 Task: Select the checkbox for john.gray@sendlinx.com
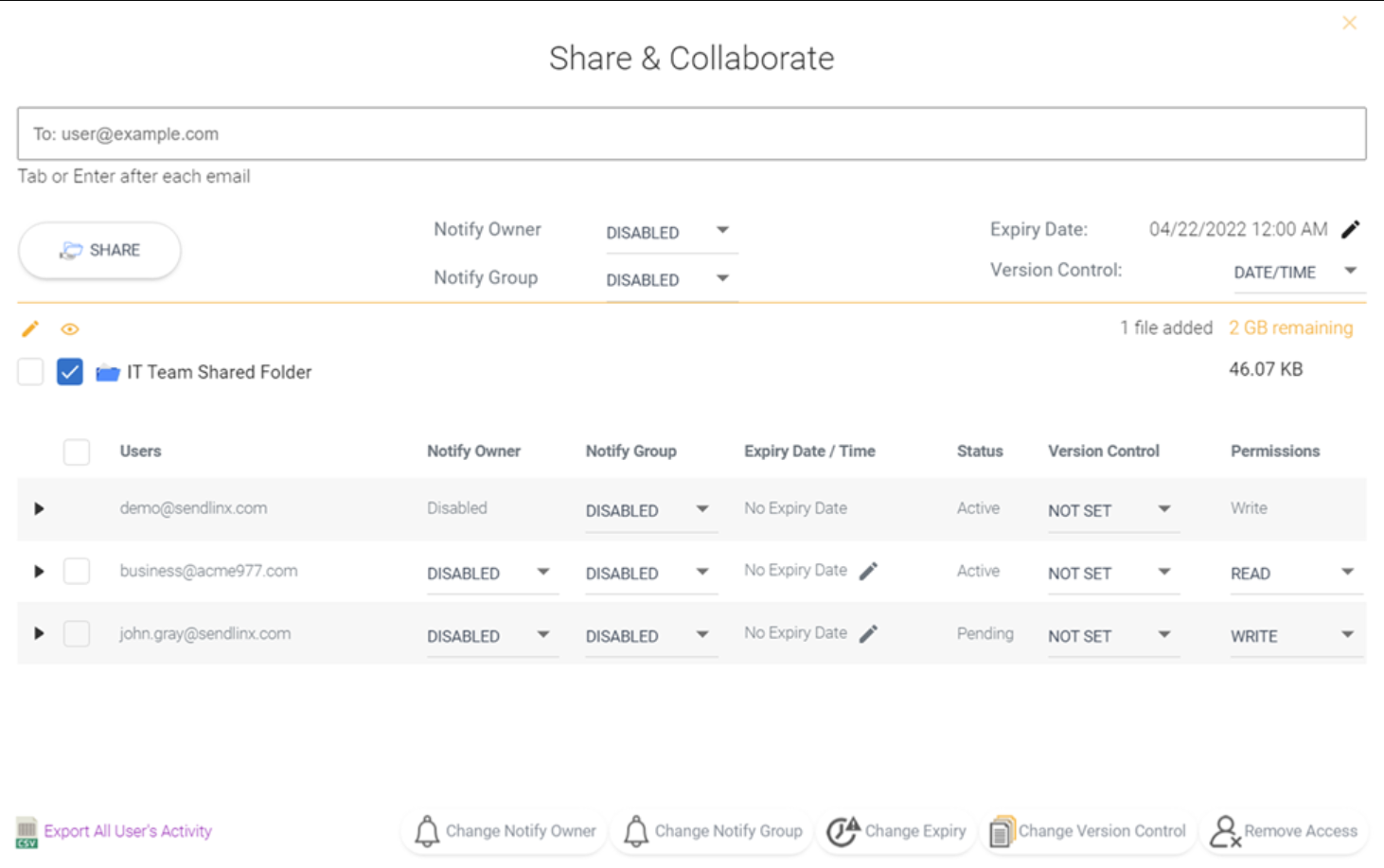(x=77, y=633)
